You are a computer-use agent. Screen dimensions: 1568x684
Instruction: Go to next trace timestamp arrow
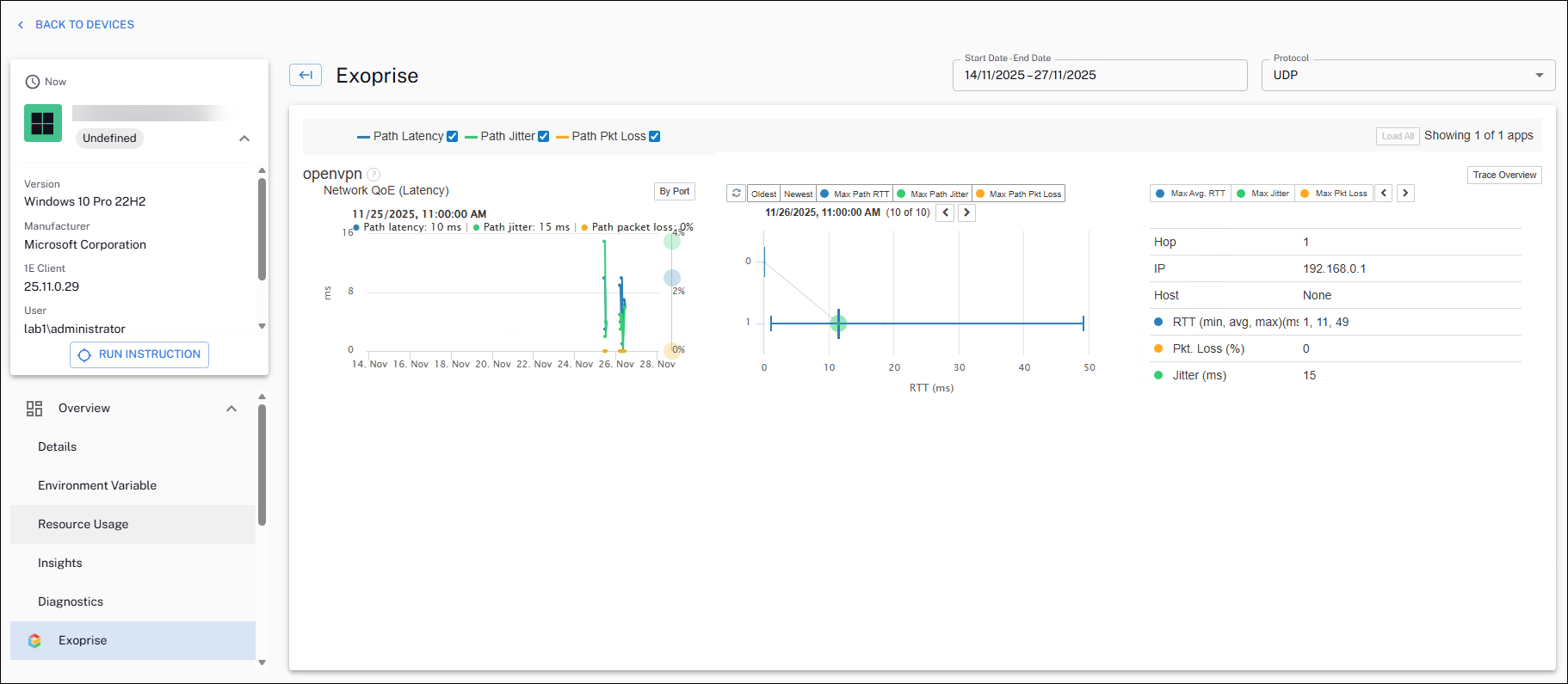point(966,213)
